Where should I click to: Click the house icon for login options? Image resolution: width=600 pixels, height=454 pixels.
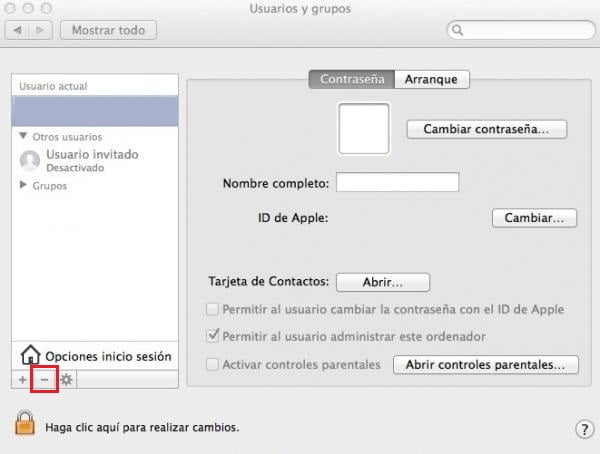(x=30, y=355)
